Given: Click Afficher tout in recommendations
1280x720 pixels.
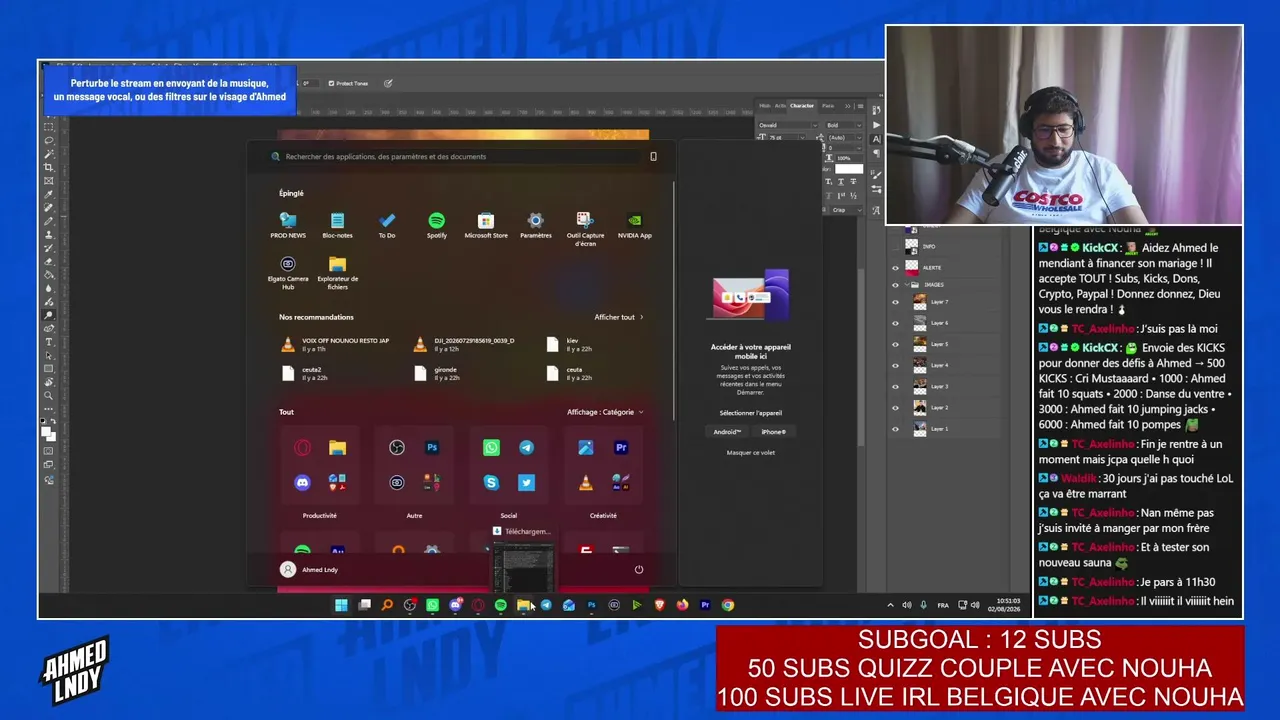Looking at the screenshot, I should [x=618, y=317].
